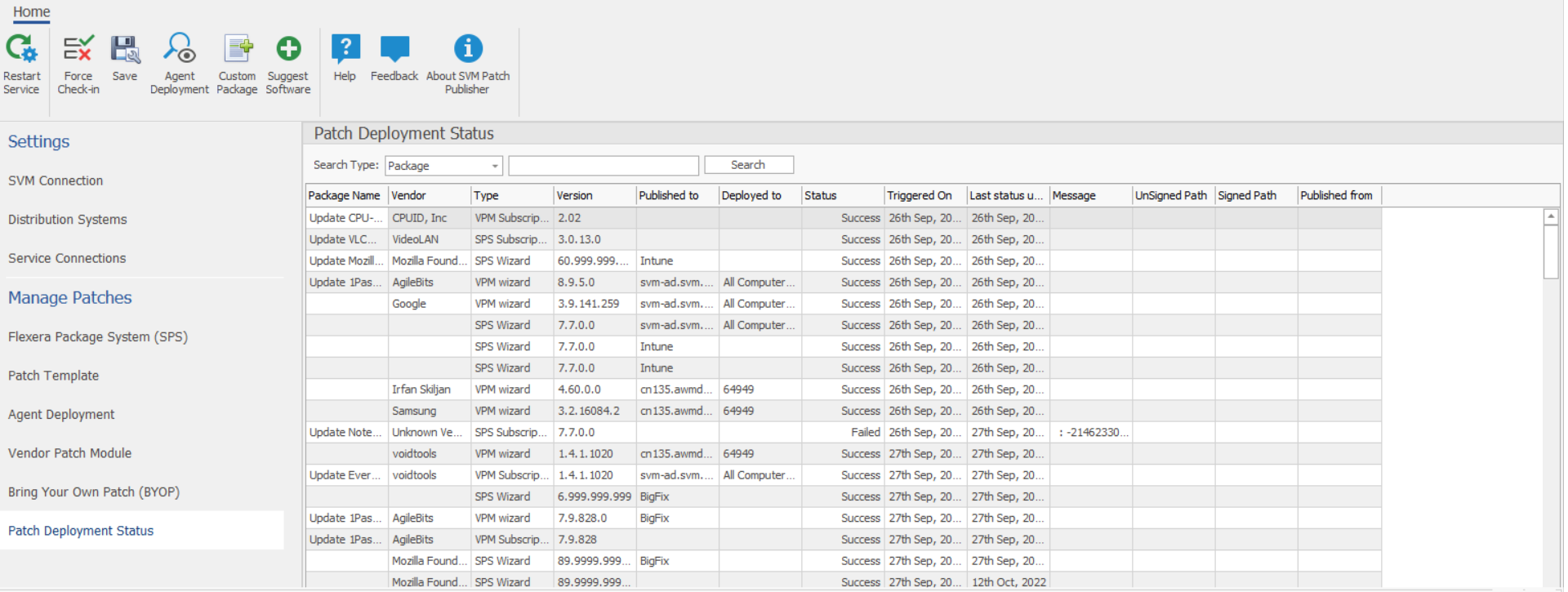Click the scrollbar up arrow
1568x592 pixels.
coord(1551,216)
